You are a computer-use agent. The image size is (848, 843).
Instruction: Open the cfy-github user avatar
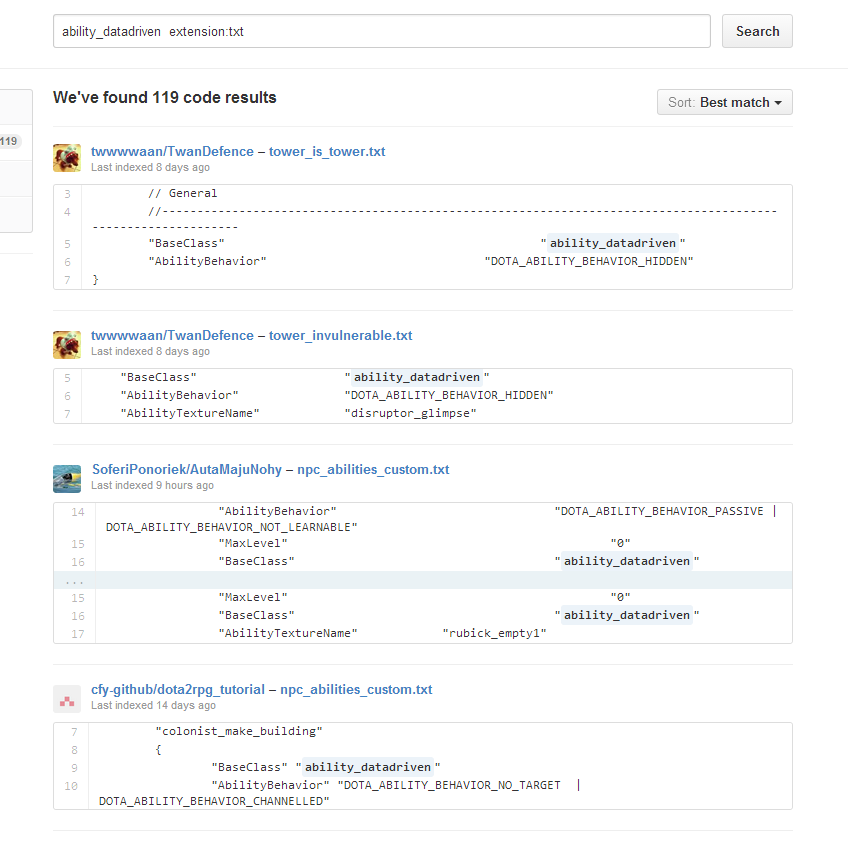pyautogui.click(x=67, y=698)
